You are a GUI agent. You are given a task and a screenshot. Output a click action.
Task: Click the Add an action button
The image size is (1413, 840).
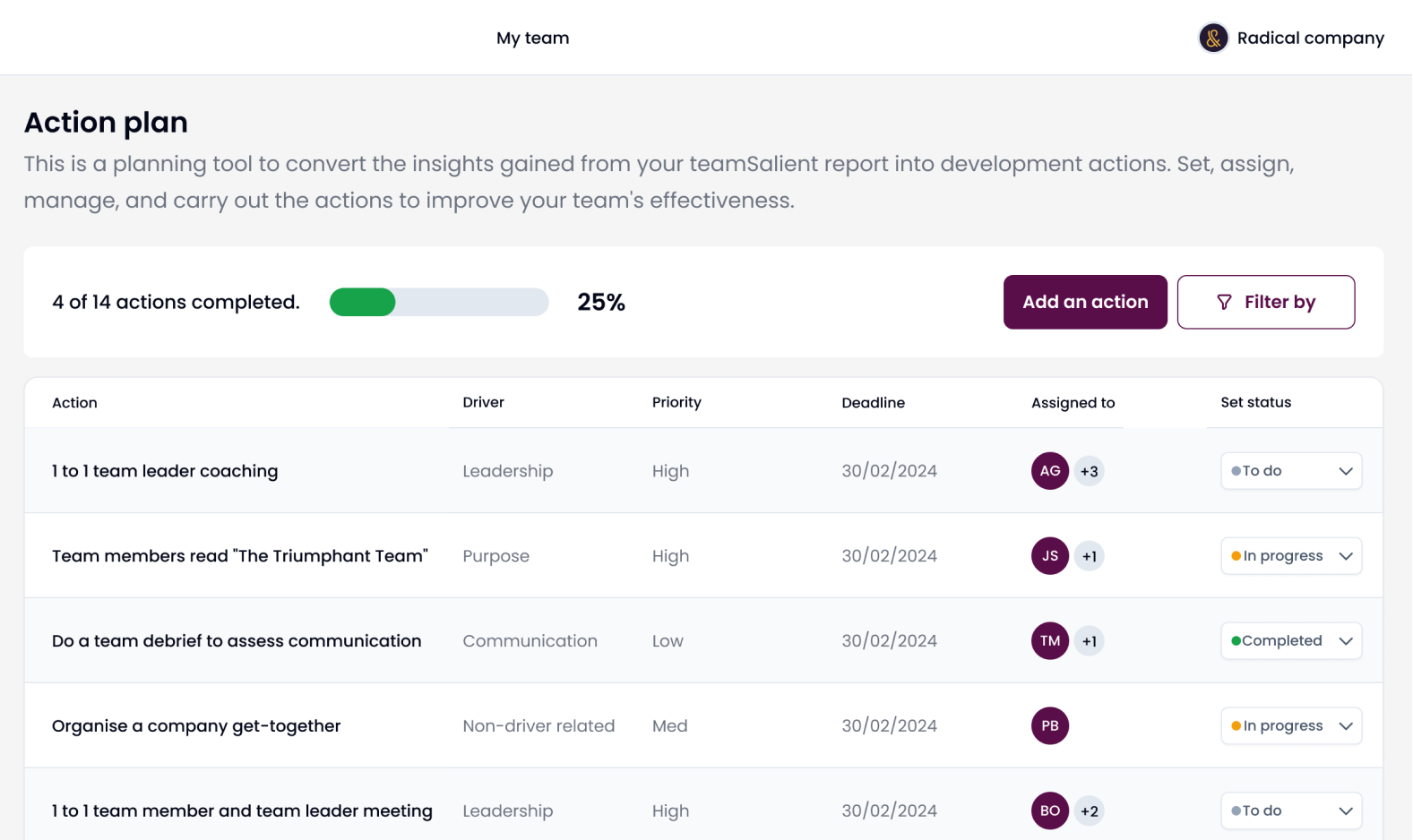coord(1084,302)
